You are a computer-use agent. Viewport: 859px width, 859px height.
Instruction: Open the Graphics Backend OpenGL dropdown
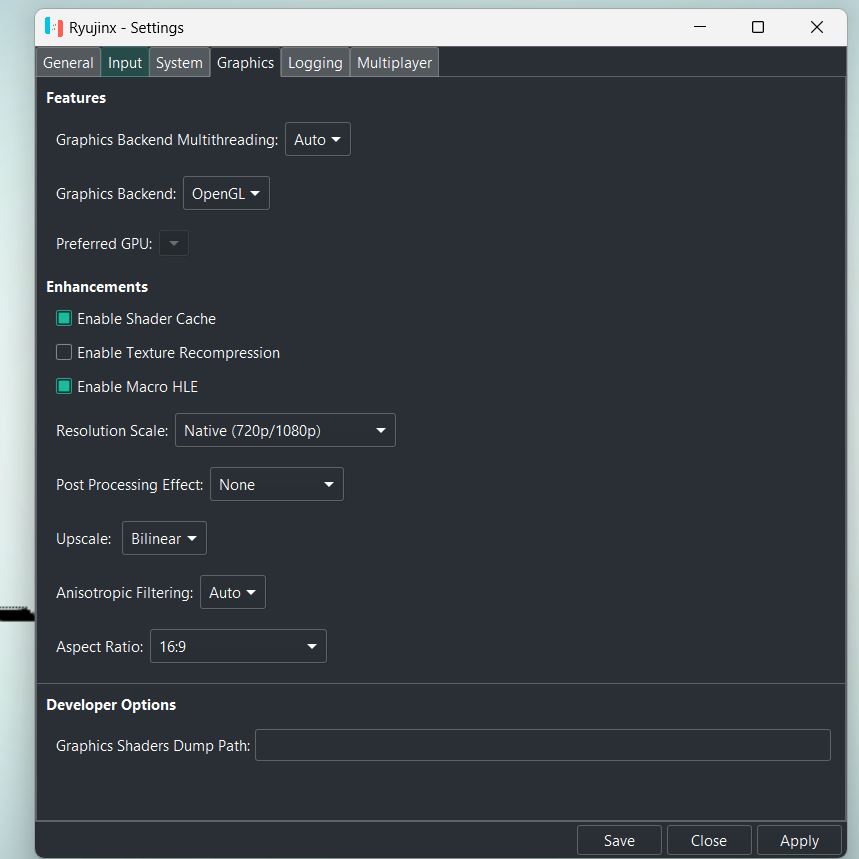pyautogui.click(x=226, y=194)
